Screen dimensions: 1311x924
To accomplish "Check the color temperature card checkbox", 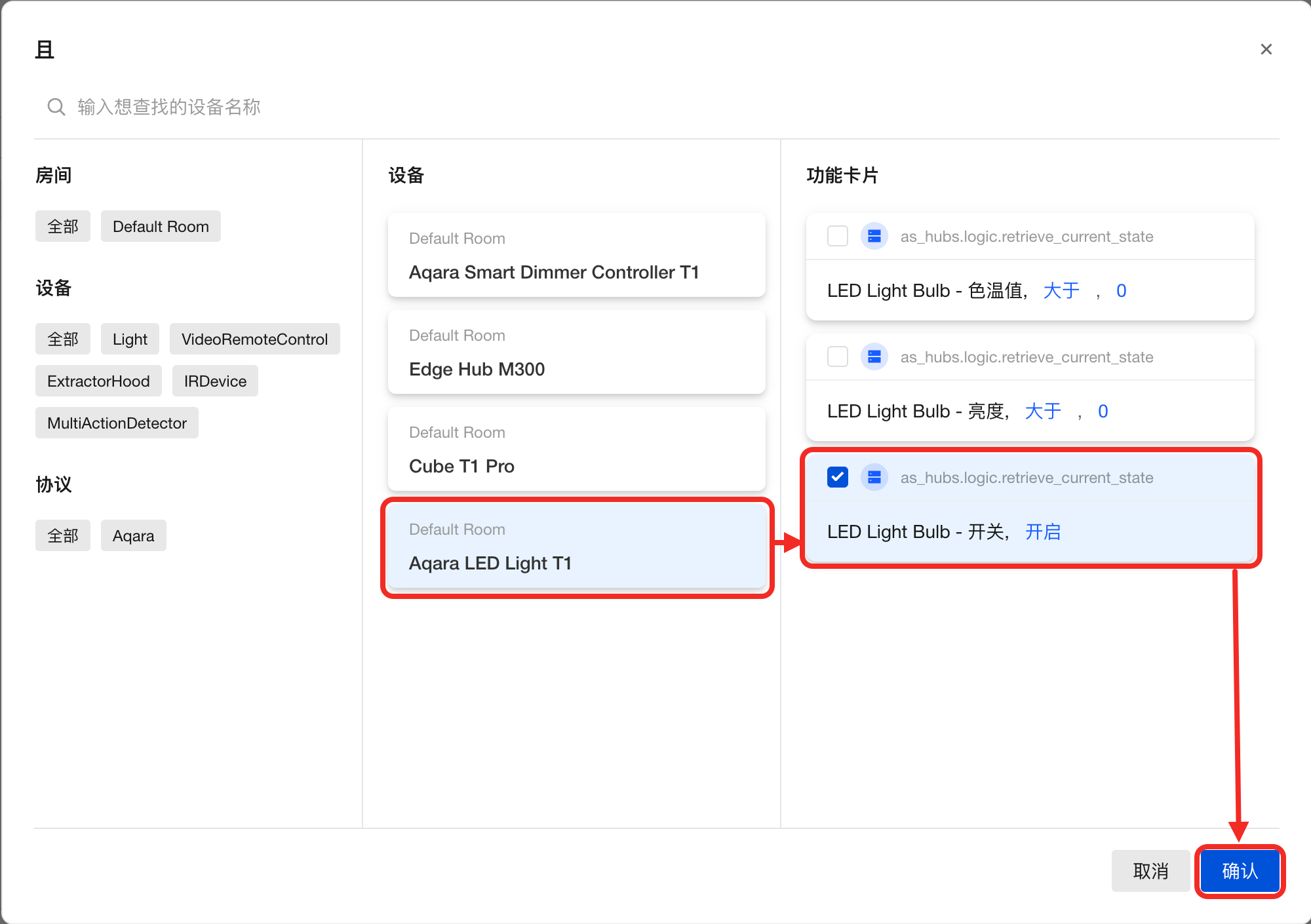I will click(x=837, y=237).
